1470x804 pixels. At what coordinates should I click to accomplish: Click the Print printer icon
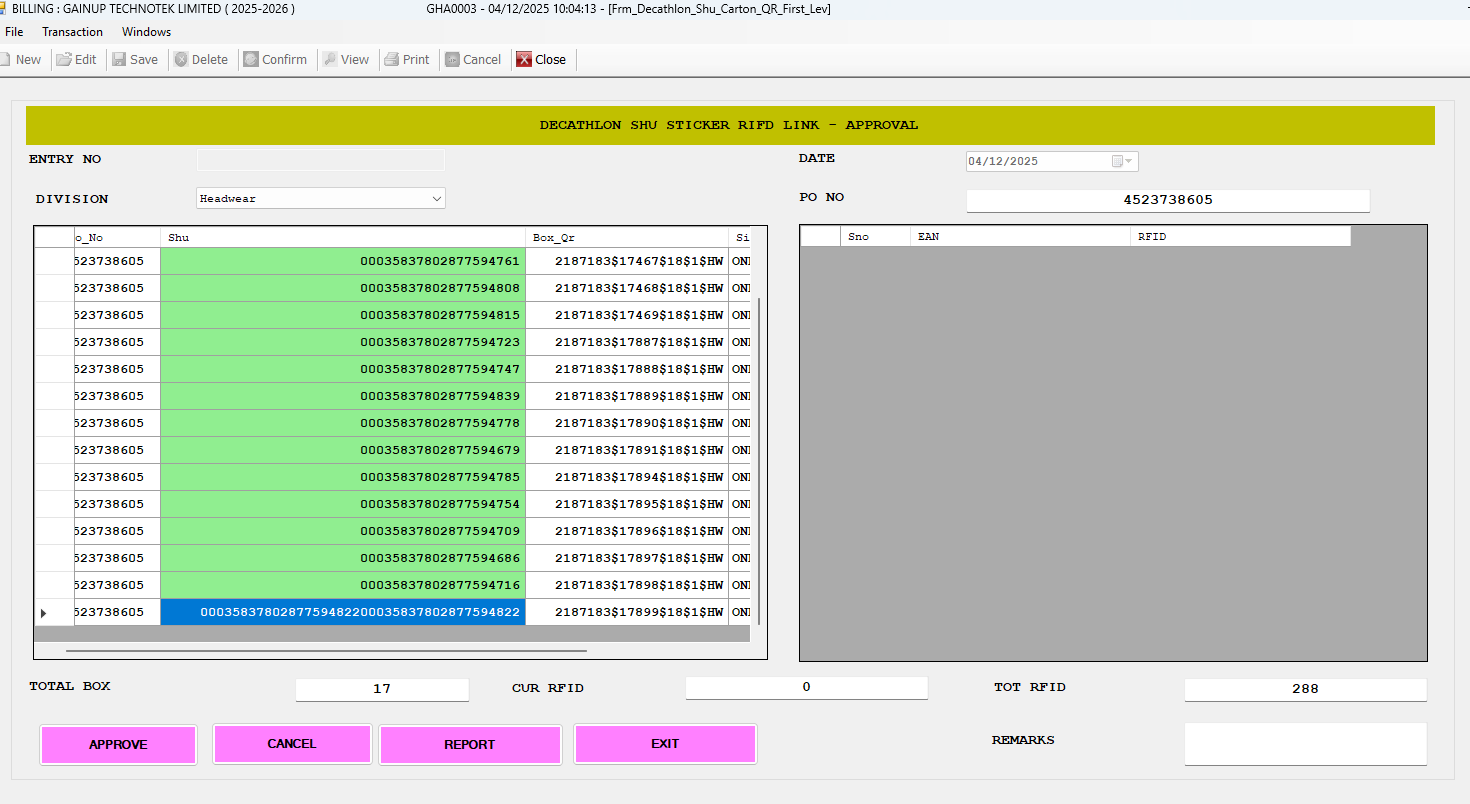[x=392, y=60]
